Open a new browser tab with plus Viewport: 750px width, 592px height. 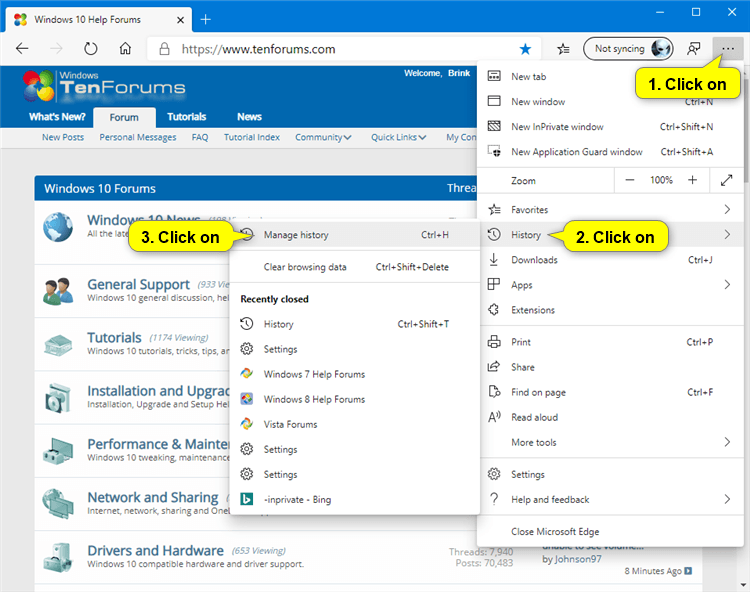point(206,20)
